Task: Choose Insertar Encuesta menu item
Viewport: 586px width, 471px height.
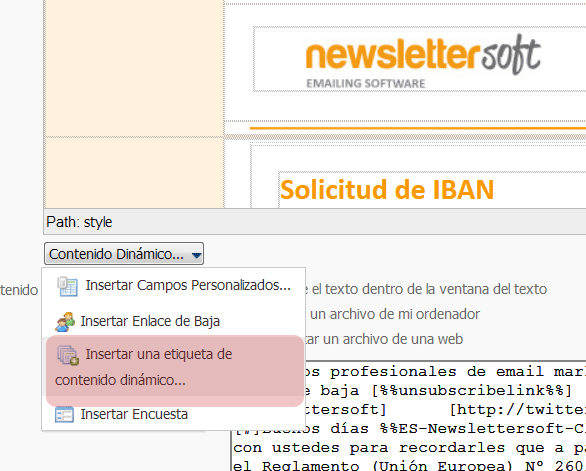Action: (174, 414)
